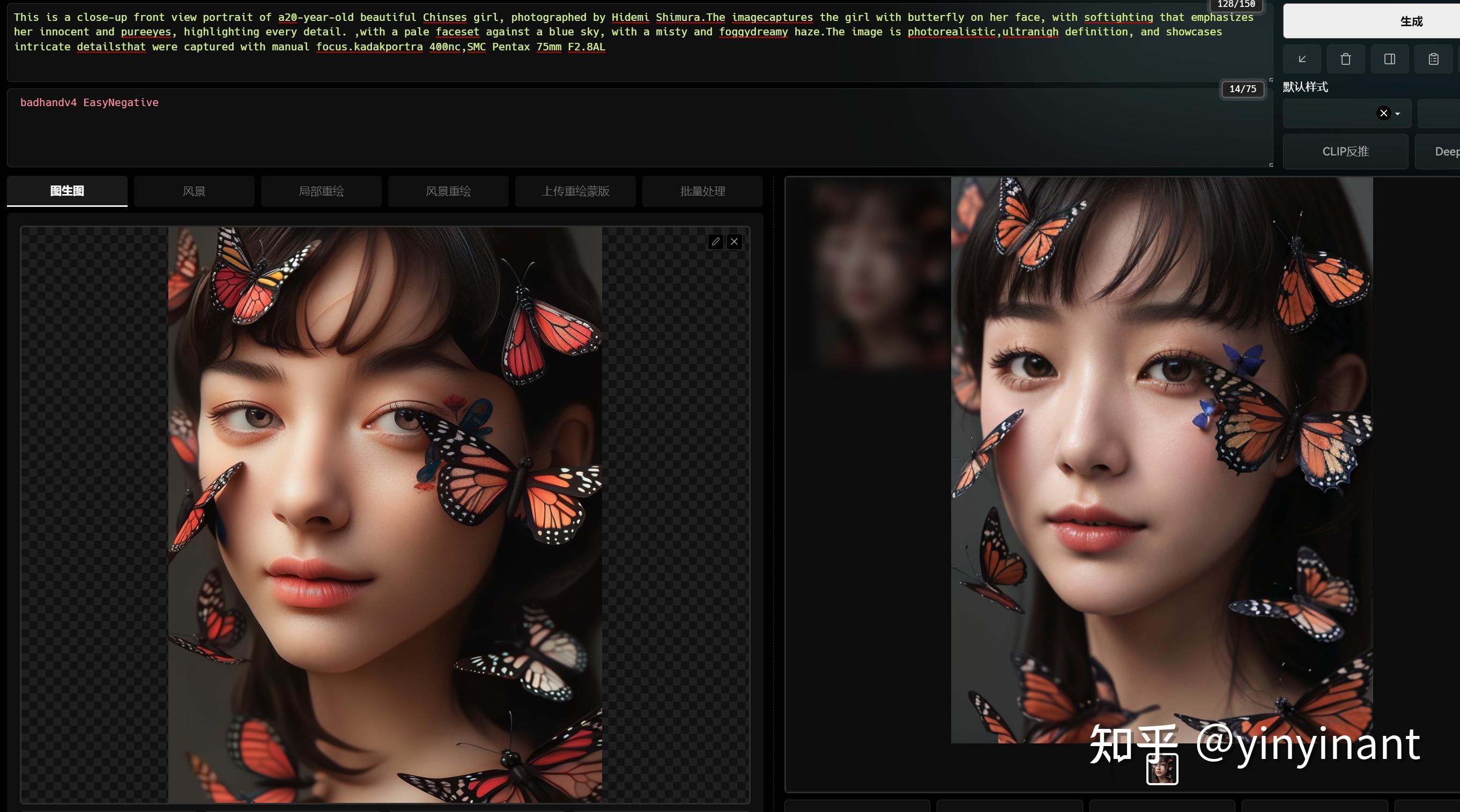The width and height of the screenshot is (1460, 812).
Task: Click the arrow icon to read last generation parameters
Action: 1302,59
